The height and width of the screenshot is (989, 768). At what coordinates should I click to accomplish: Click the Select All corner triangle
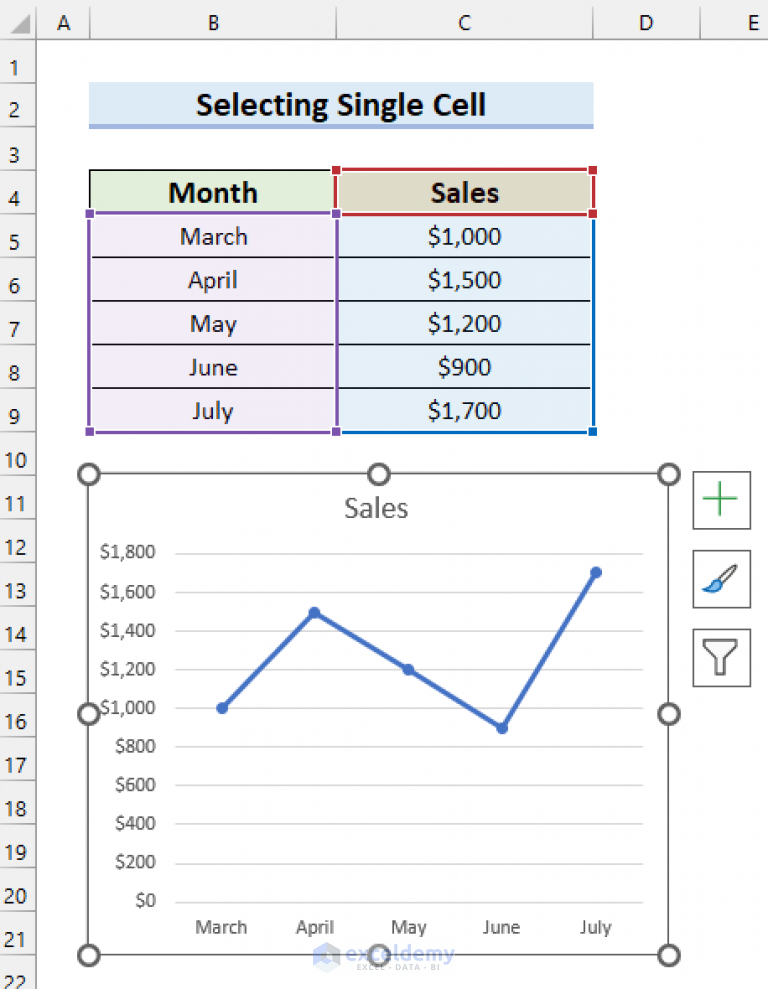click(20, 25)
